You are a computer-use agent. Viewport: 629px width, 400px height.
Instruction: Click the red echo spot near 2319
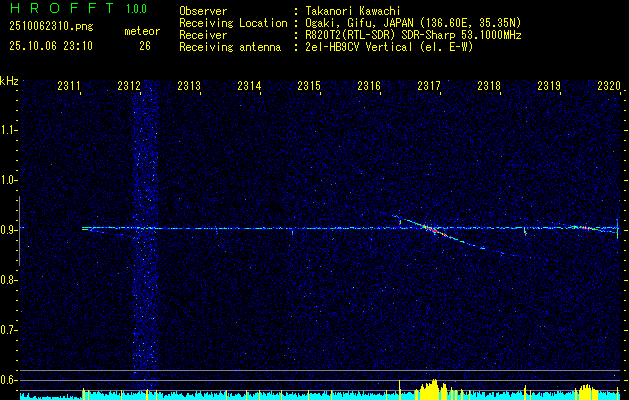(584, 227)
